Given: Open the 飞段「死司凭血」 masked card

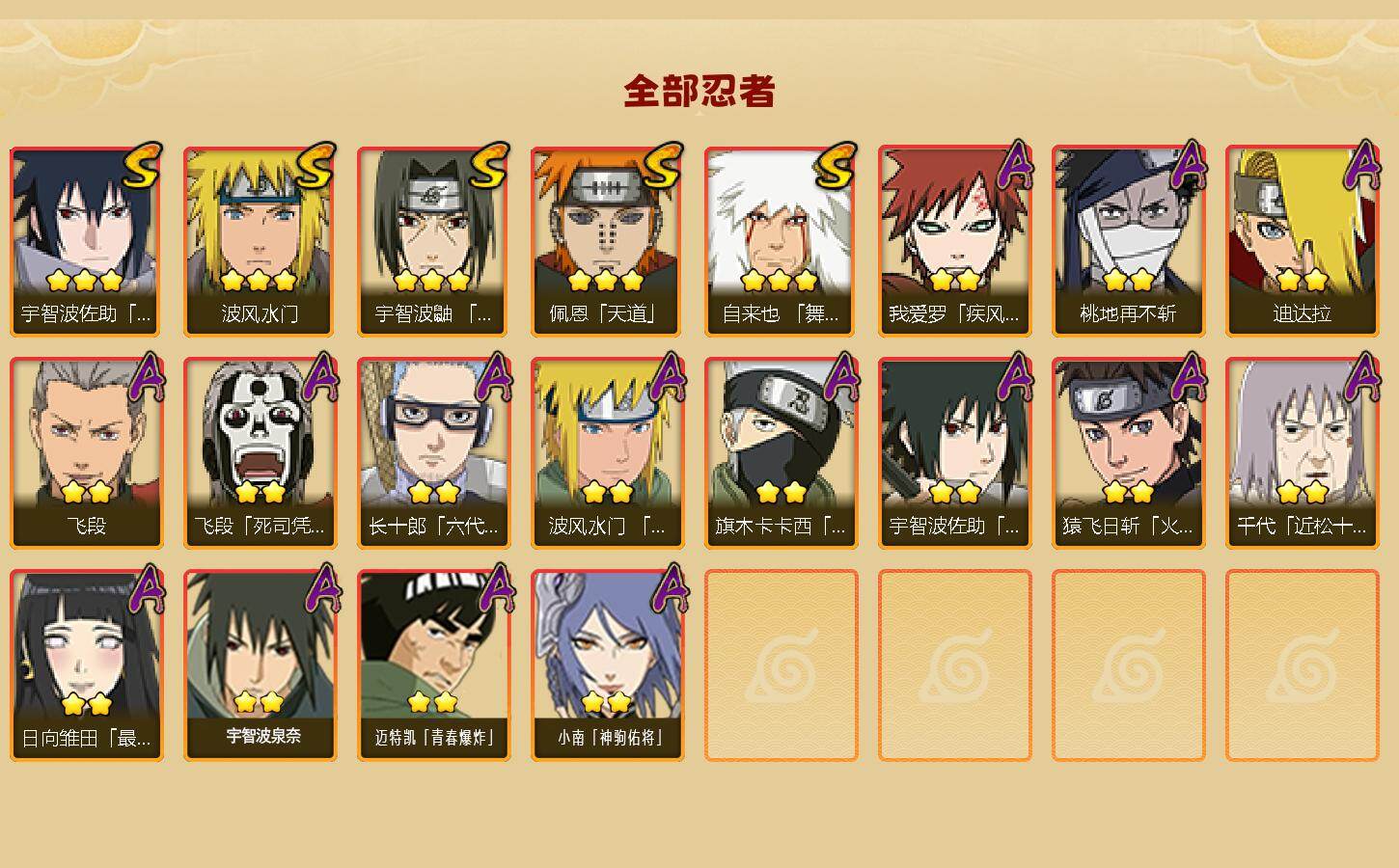Looking at the screenshot, I should coord(260,453).
